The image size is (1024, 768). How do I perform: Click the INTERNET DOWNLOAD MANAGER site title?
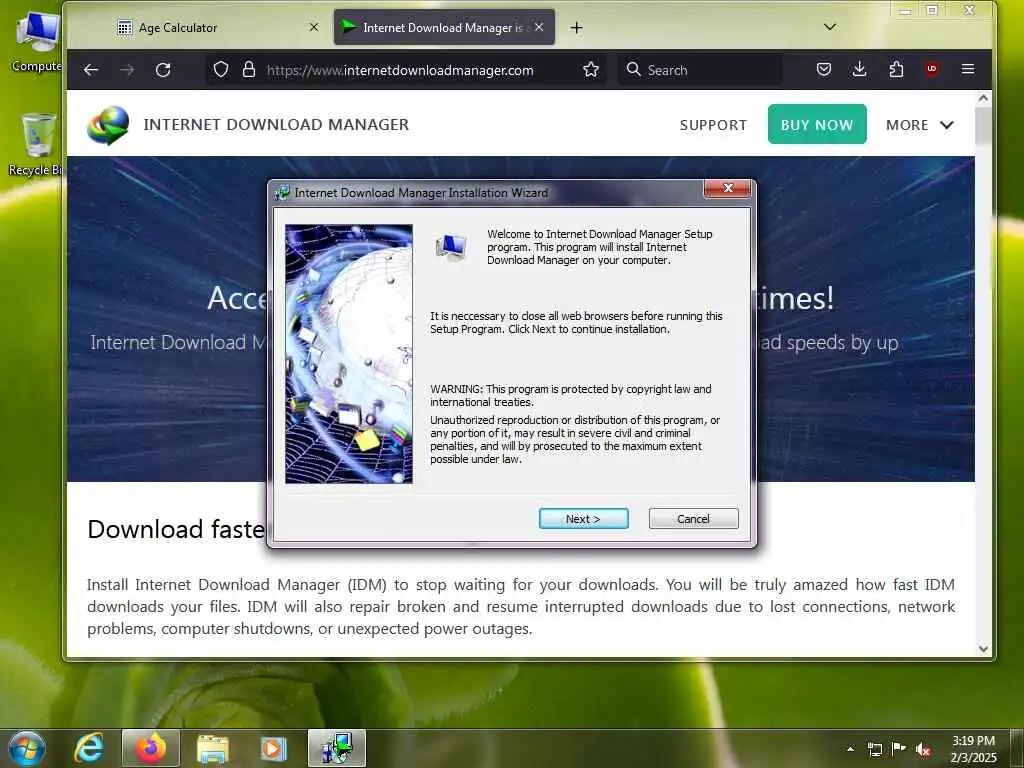click(276, 125)
